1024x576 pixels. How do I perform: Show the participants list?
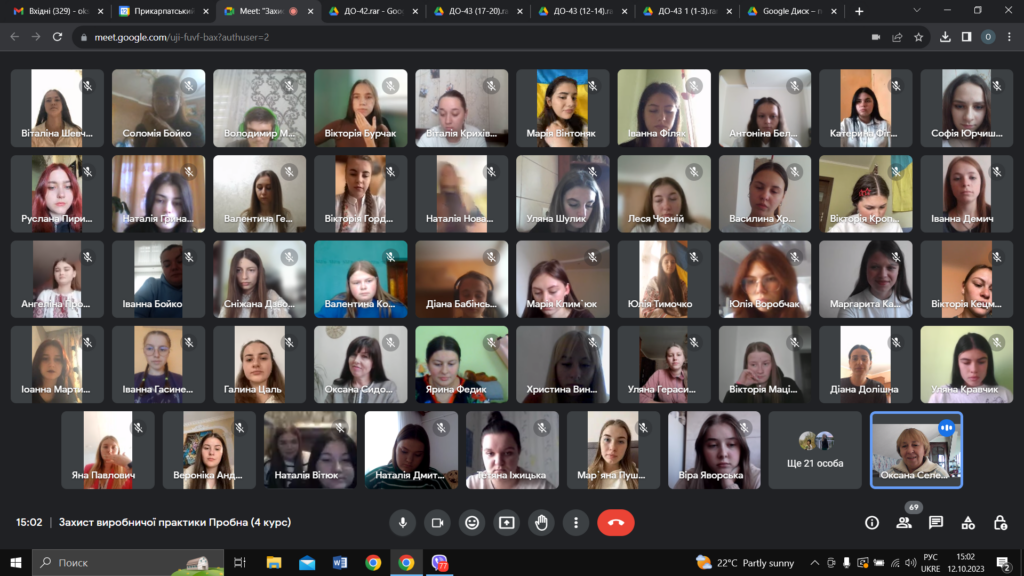[904, 522]
